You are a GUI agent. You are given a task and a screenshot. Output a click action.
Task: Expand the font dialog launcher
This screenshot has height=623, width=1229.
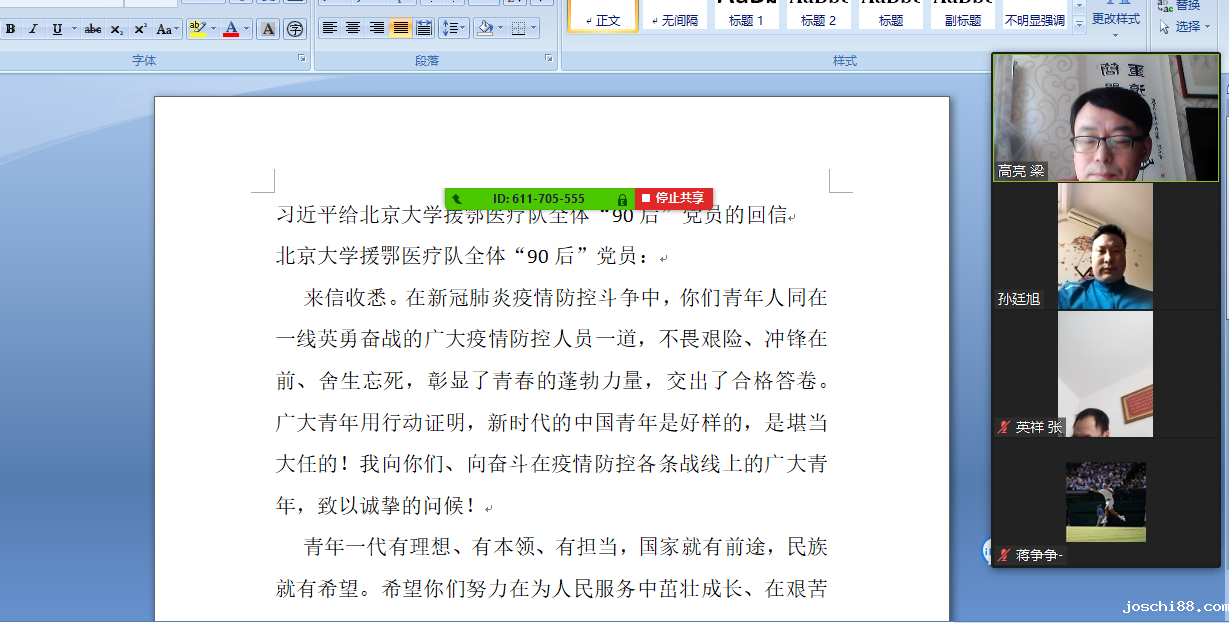pyautogui.click(x=302, y=60)
